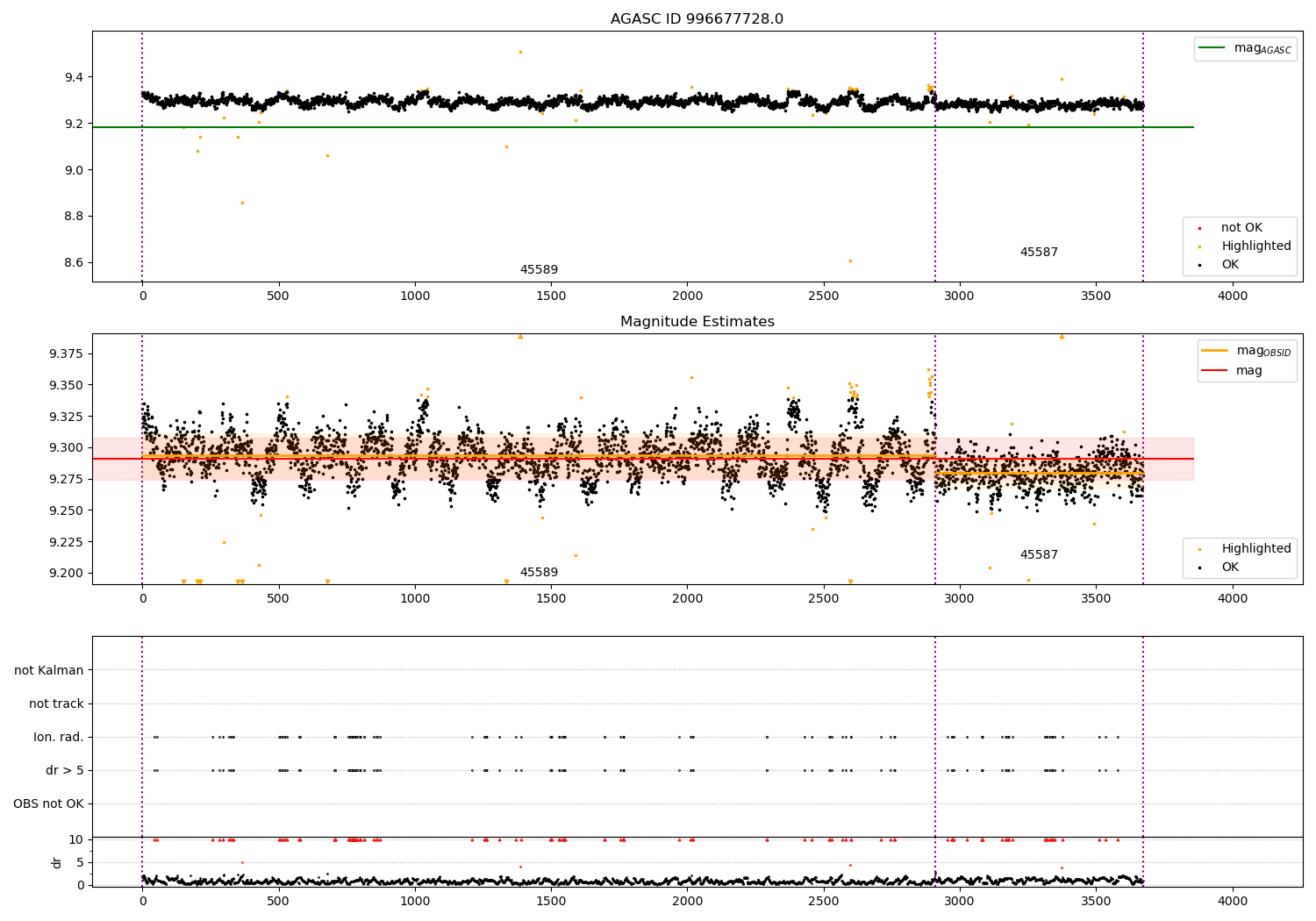Click the 10 tick on the dr axis
The height and width of the screenshot is (921, 1316).
[76, 840]
